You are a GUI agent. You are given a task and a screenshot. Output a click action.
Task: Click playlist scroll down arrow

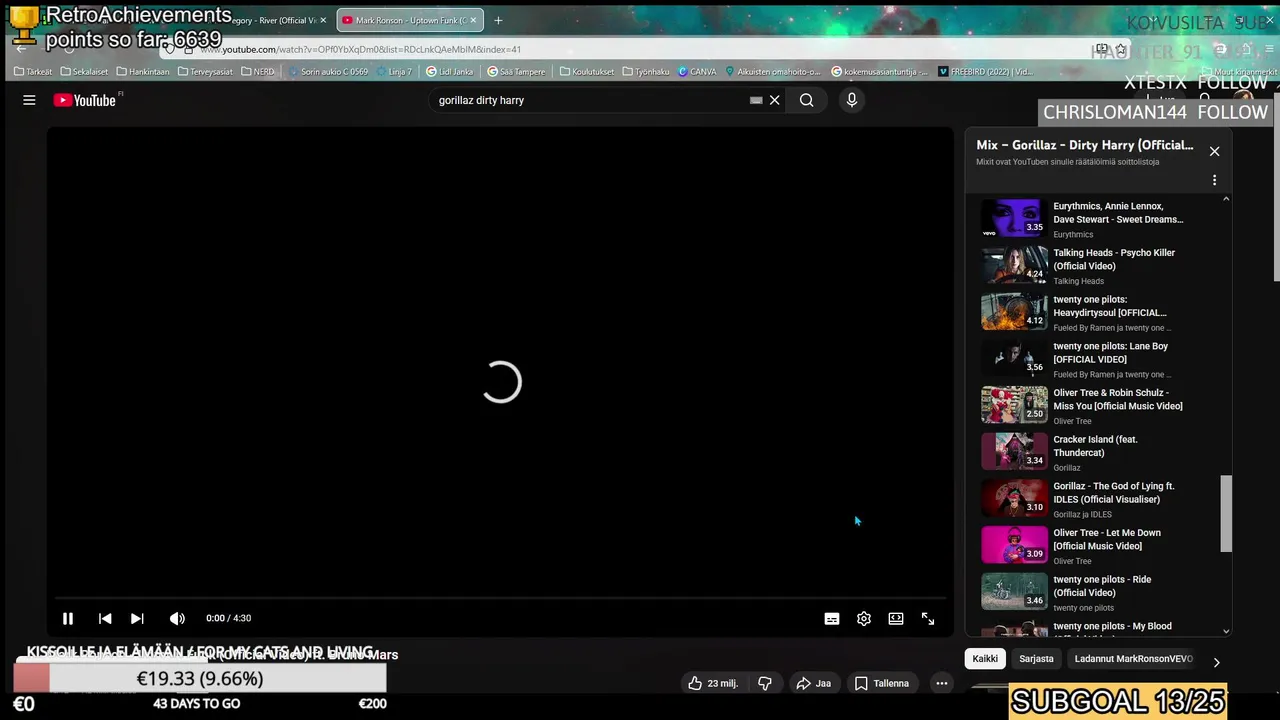click(1226, 631)
